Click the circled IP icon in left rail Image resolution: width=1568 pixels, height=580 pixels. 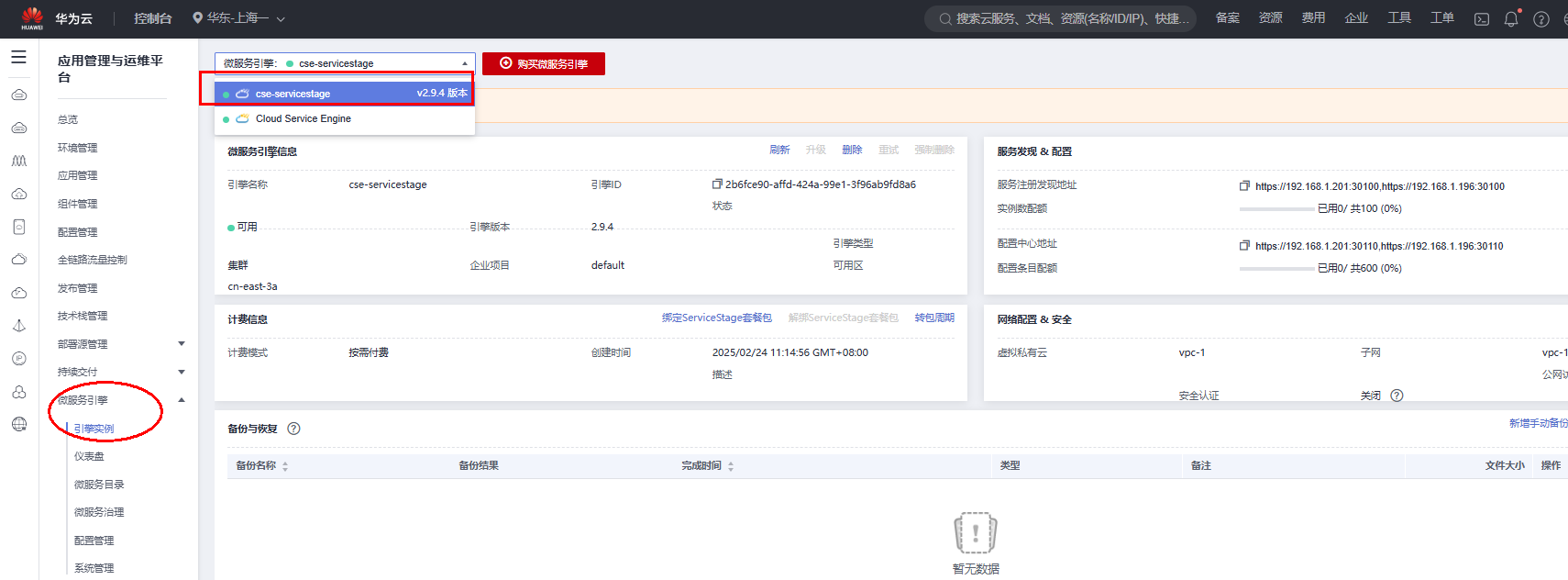click(19, 359)
